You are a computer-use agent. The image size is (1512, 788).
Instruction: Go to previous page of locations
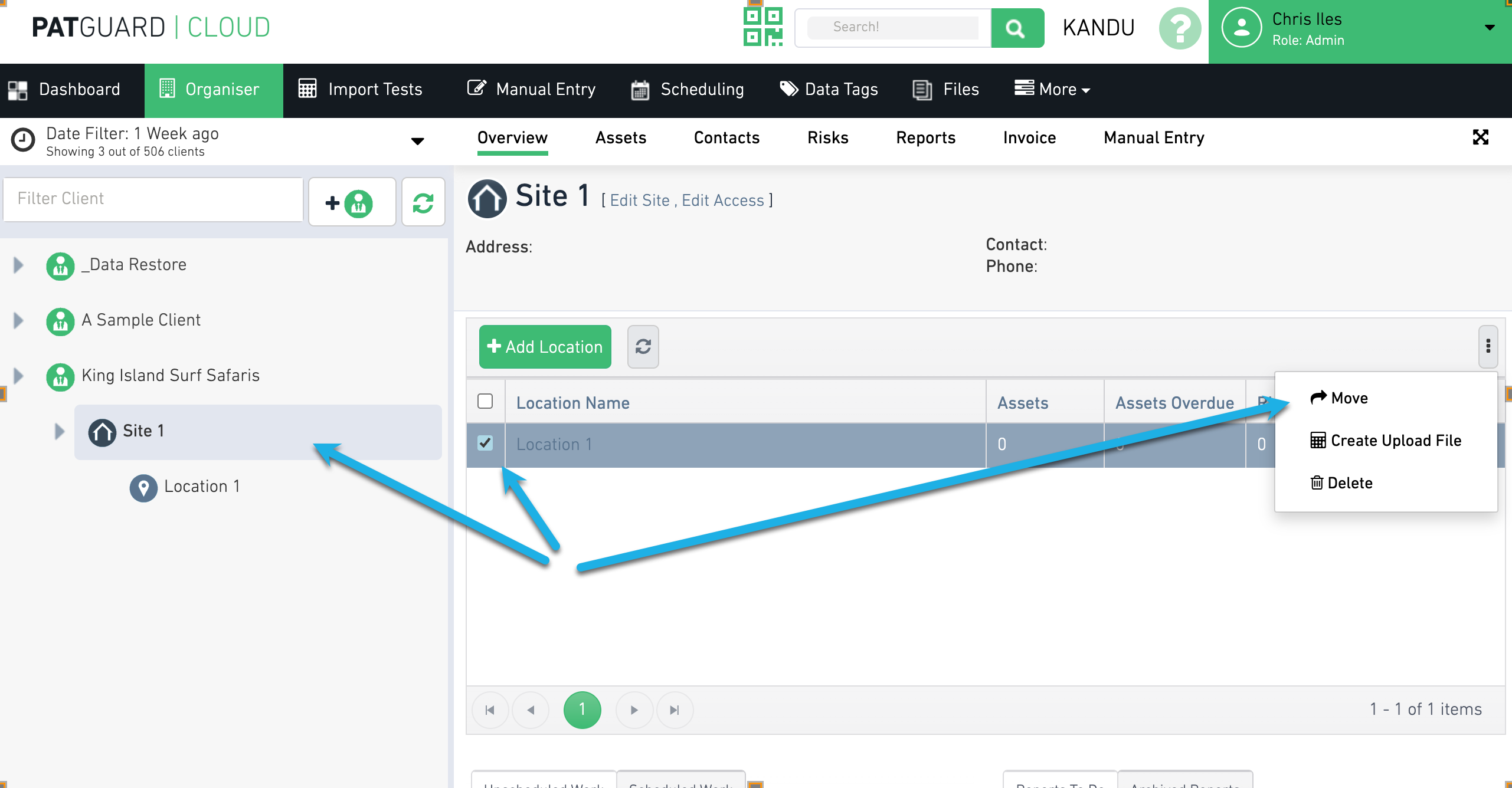[x=531, y=710]
